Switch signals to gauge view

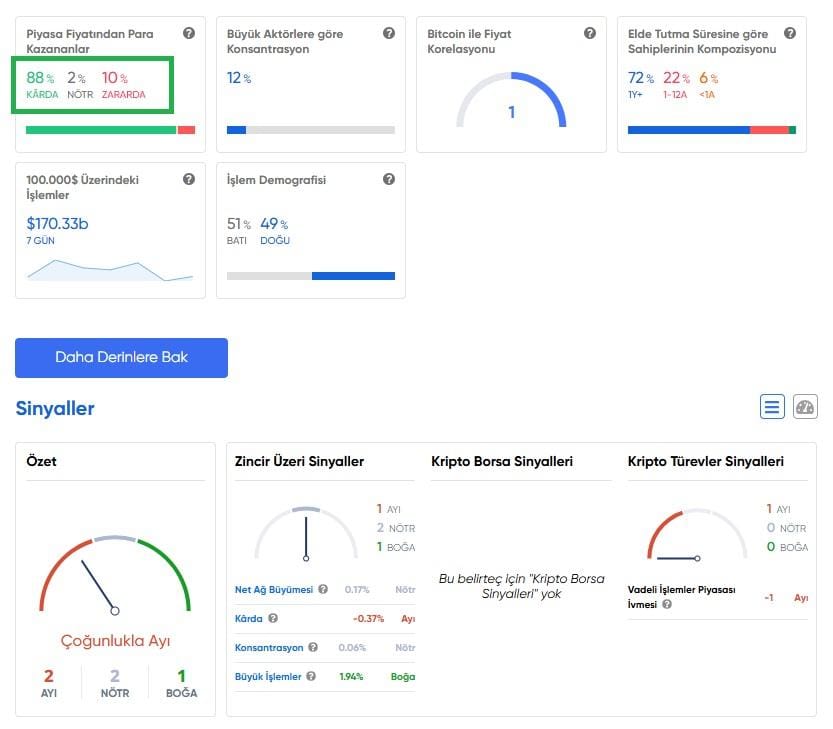click(805, 407)
